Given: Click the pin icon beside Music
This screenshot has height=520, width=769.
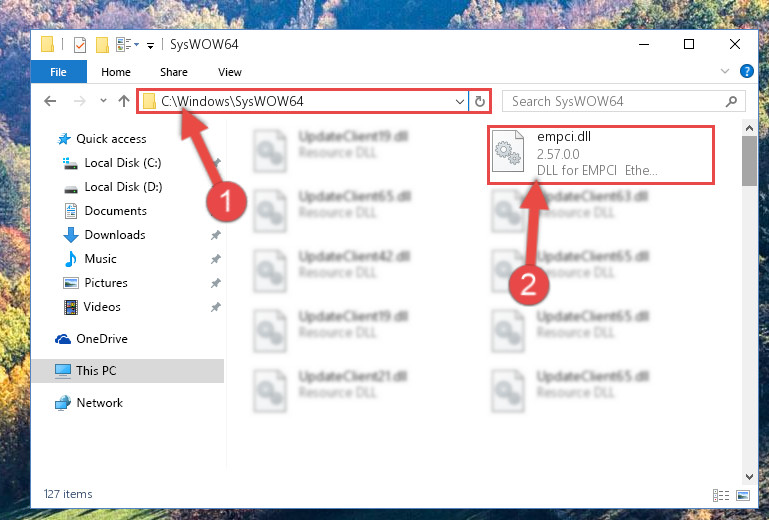Looking at the screenshot, I should [215, 259].
